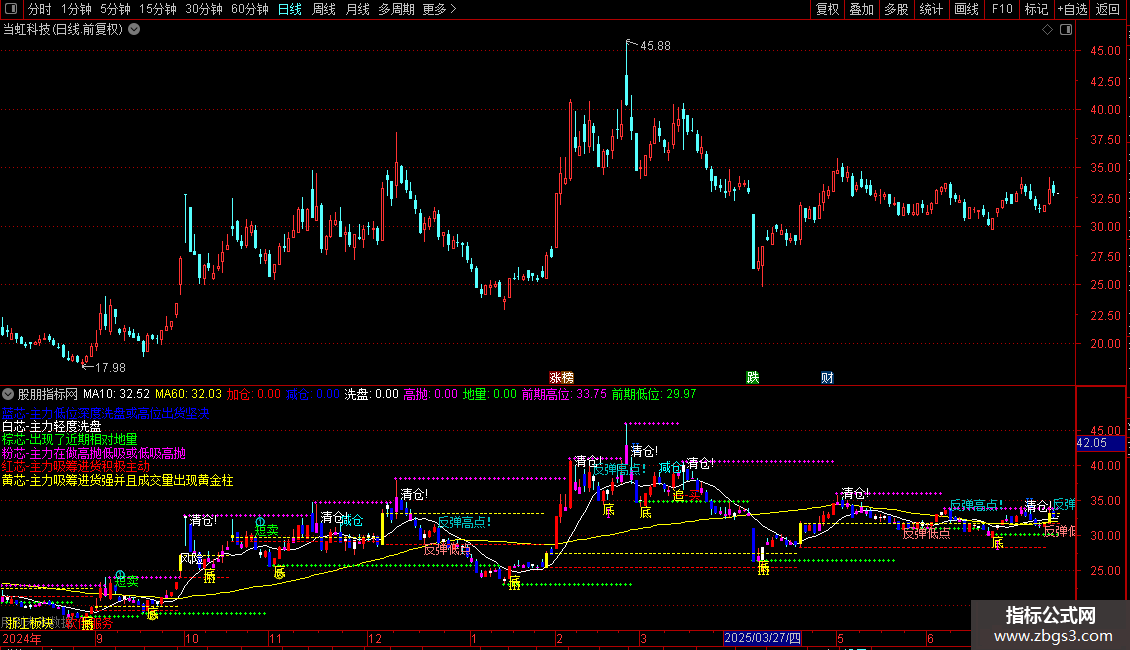
Task: Click the 叠加 overlay button
Action: click(x=861, y=9)
